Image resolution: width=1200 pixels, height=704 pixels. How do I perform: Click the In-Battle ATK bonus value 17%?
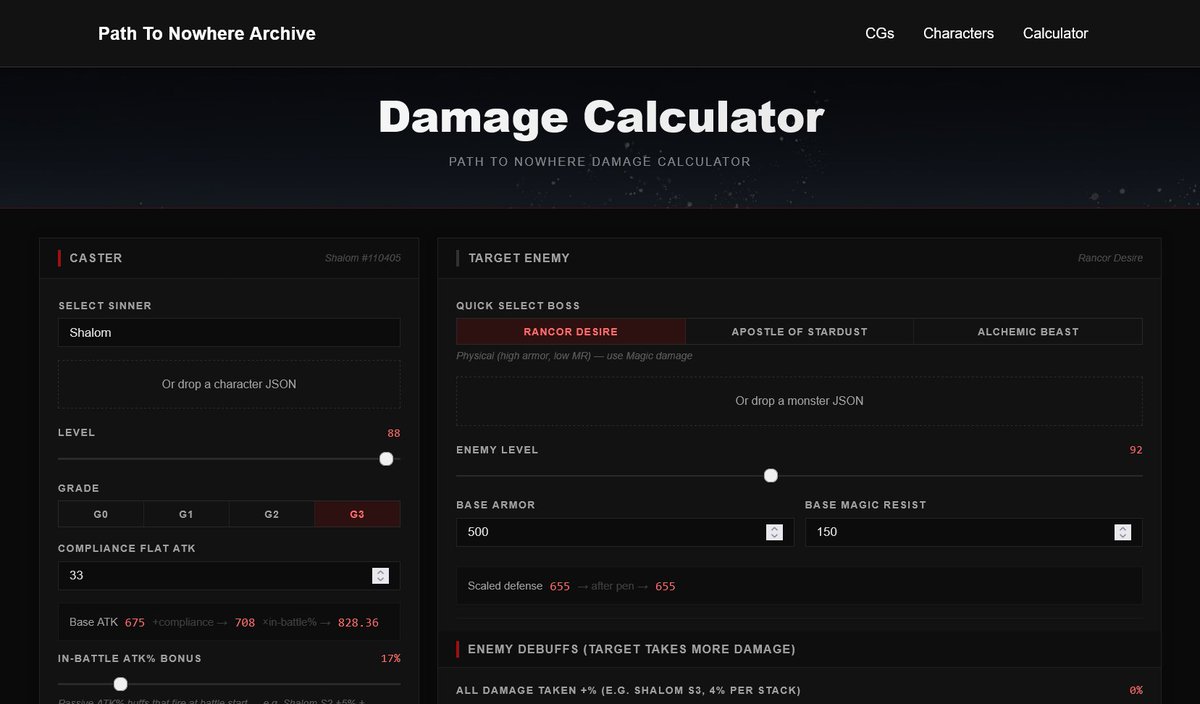(x=391, y=658)
